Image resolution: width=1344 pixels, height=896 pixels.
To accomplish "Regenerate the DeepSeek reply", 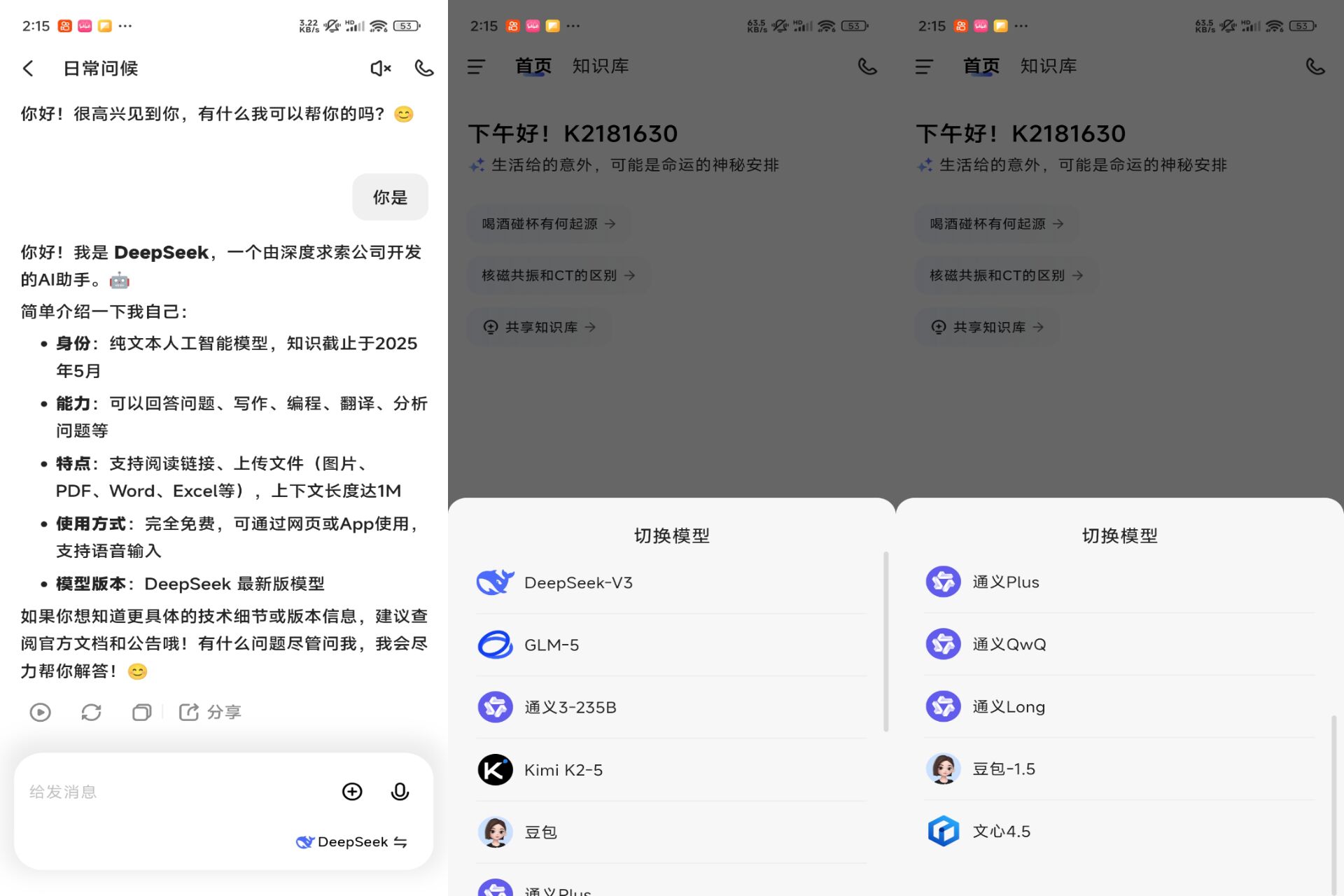I will 91,712.
